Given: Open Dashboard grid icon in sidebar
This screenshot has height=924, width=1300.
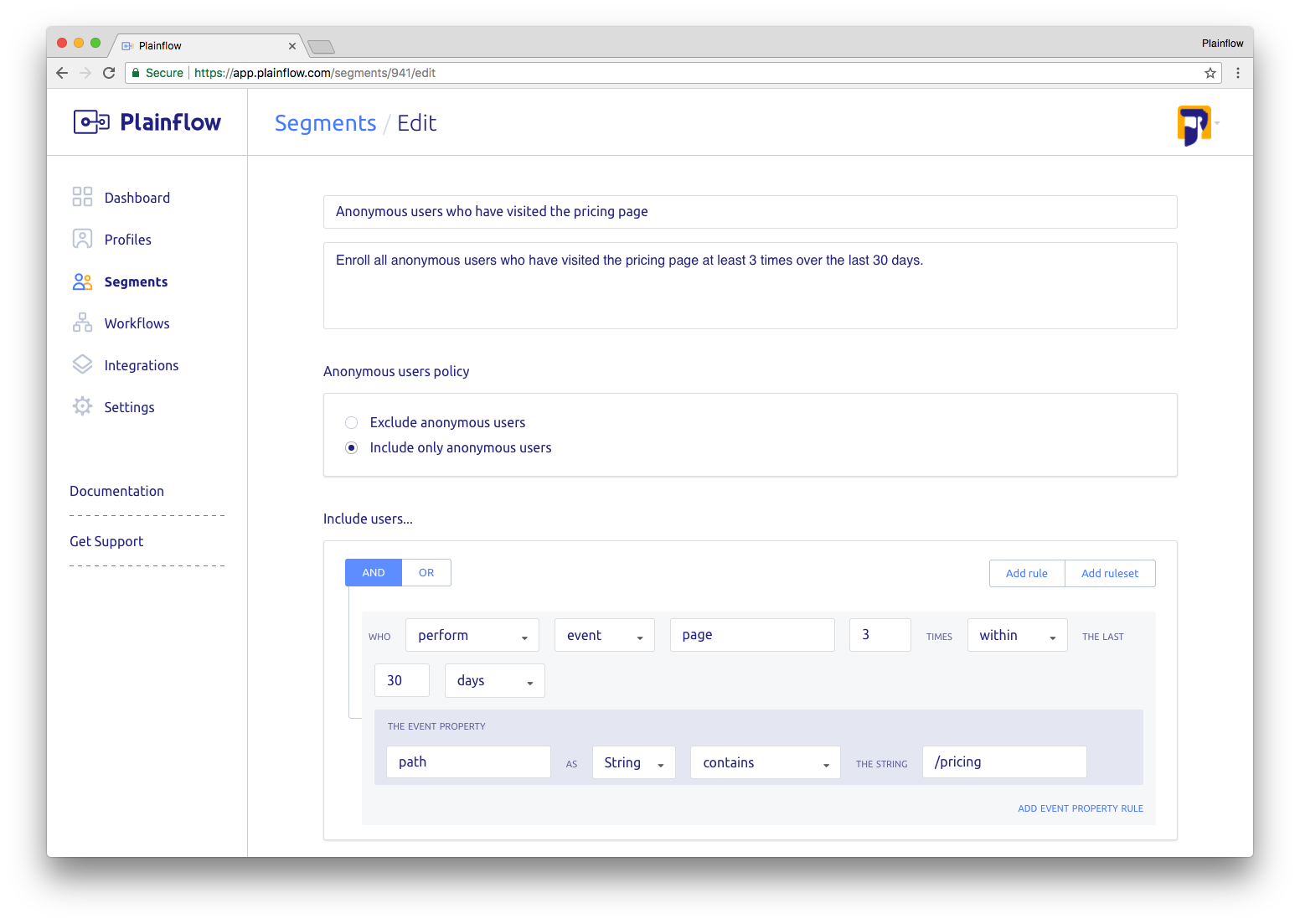Looking at the screenshot, I should 82,197.
